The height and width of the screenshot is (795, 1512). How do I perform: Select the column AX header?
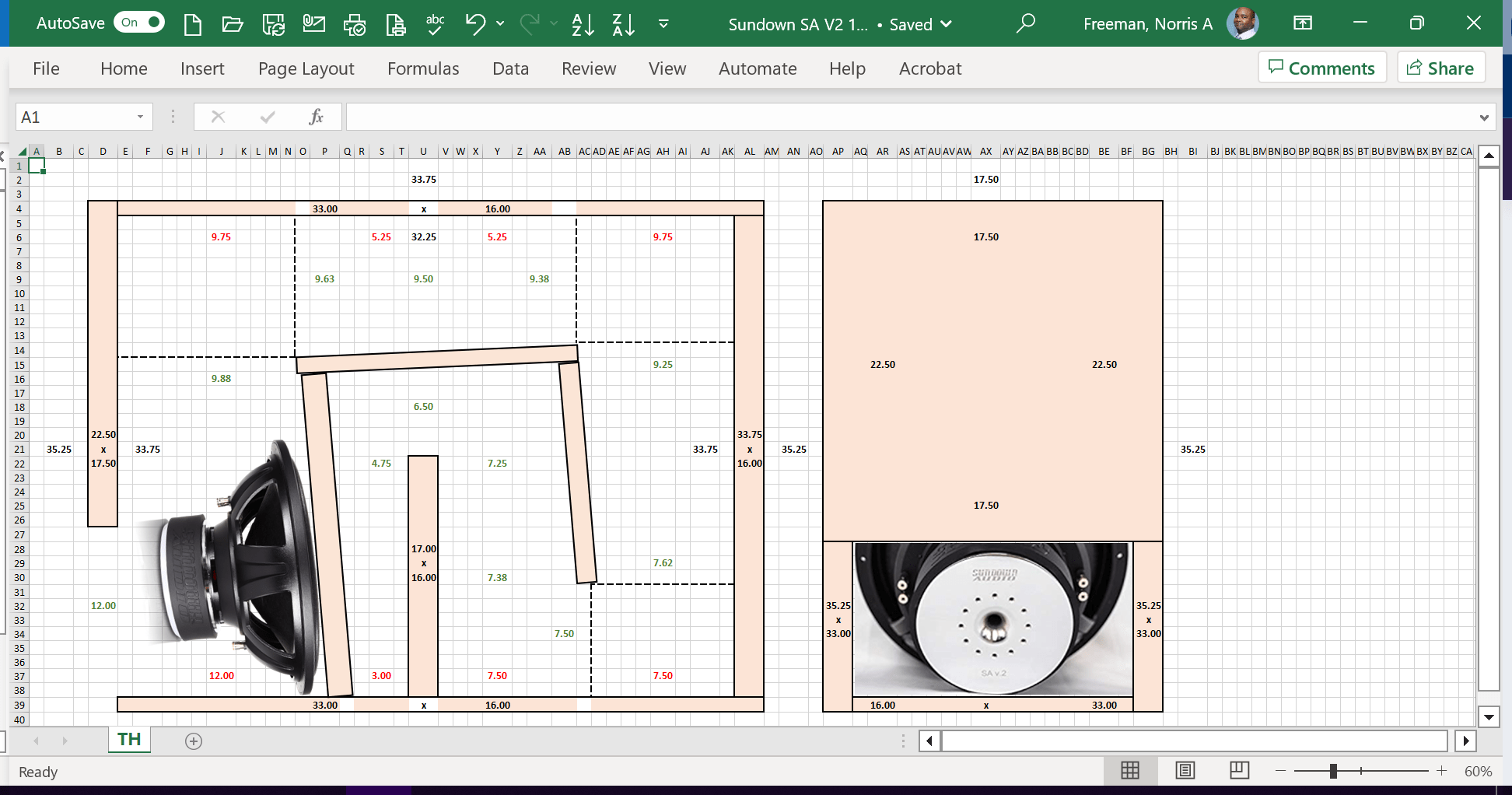(985, 152)
